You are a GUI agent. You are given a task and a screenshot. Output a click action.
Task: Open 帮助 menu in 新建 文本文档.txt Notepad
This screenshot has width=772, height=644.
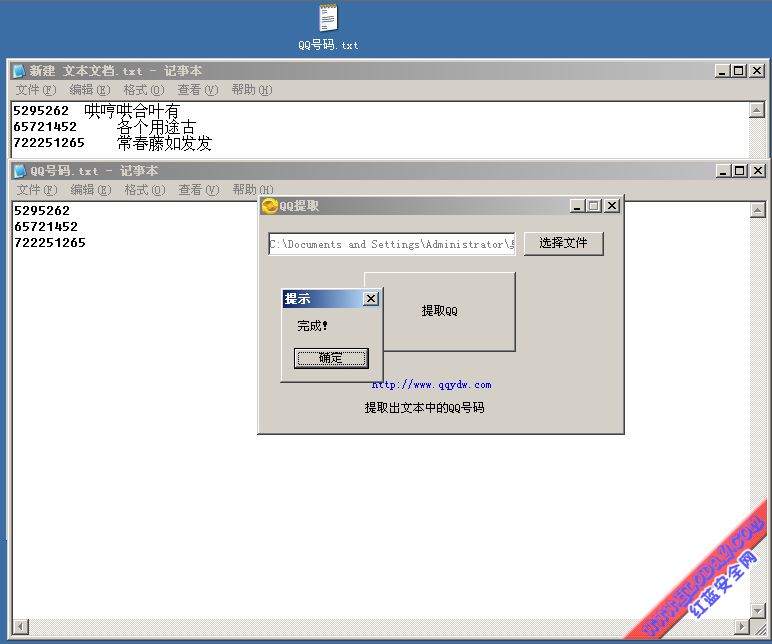coord(252,90)
